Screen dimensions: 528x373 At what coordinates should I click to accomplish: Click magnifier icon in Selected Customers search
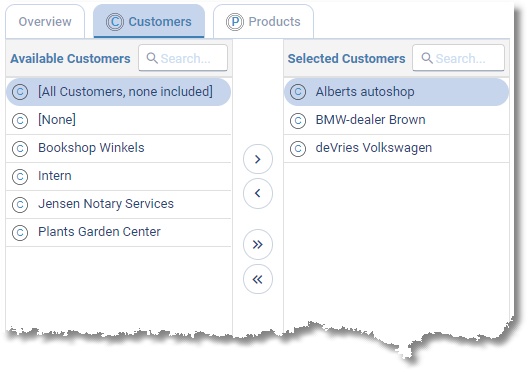[427, 58]
